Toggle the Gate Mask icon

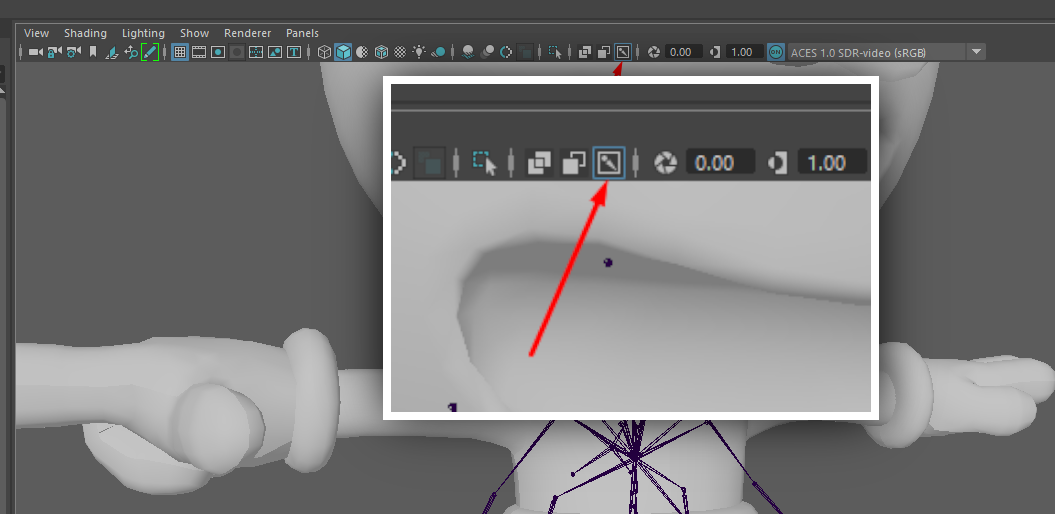237,52
